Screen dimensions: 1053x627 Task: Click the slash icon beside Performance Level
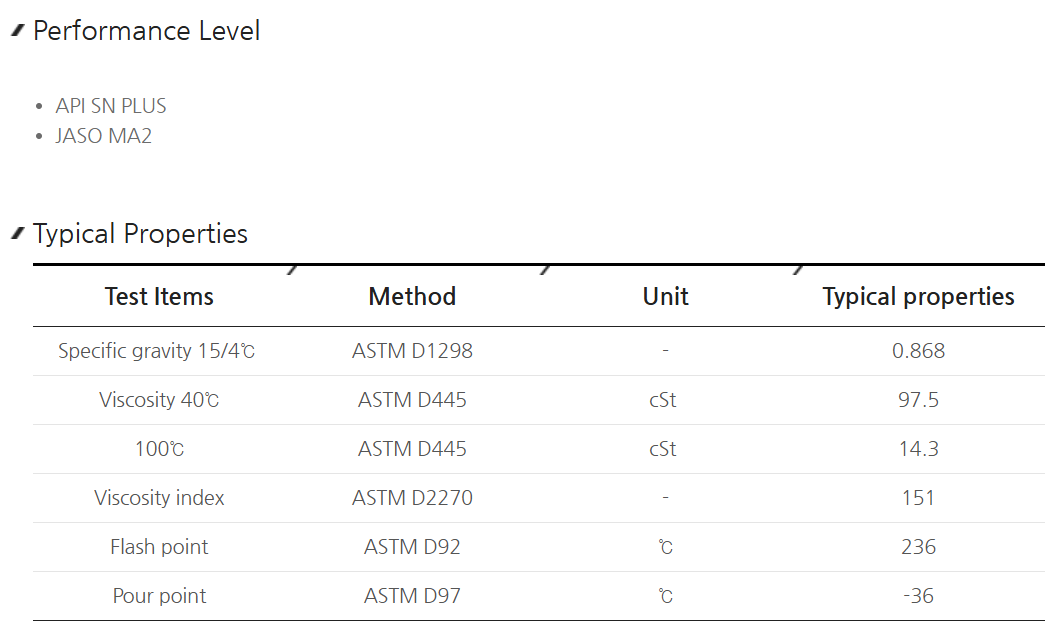[18, 30]
